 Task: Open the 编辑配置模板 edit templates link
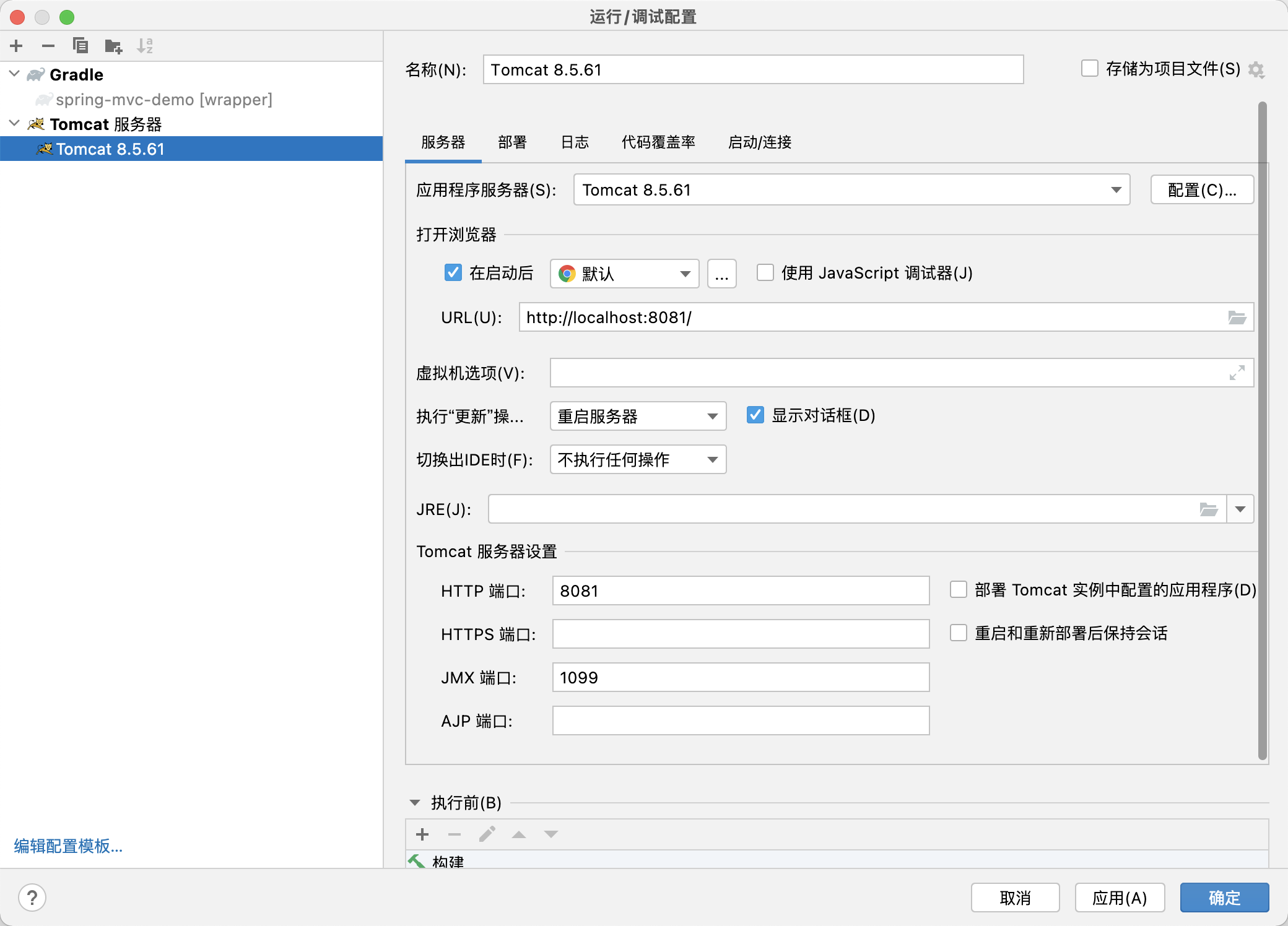[68, 846]
